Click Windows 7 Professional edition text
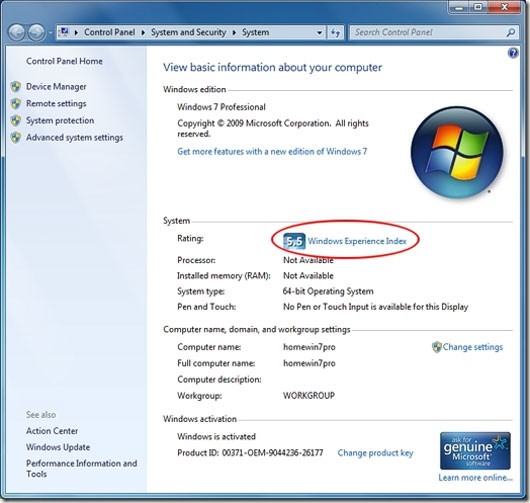Viewport: 530px width, 503px height. 221,107
